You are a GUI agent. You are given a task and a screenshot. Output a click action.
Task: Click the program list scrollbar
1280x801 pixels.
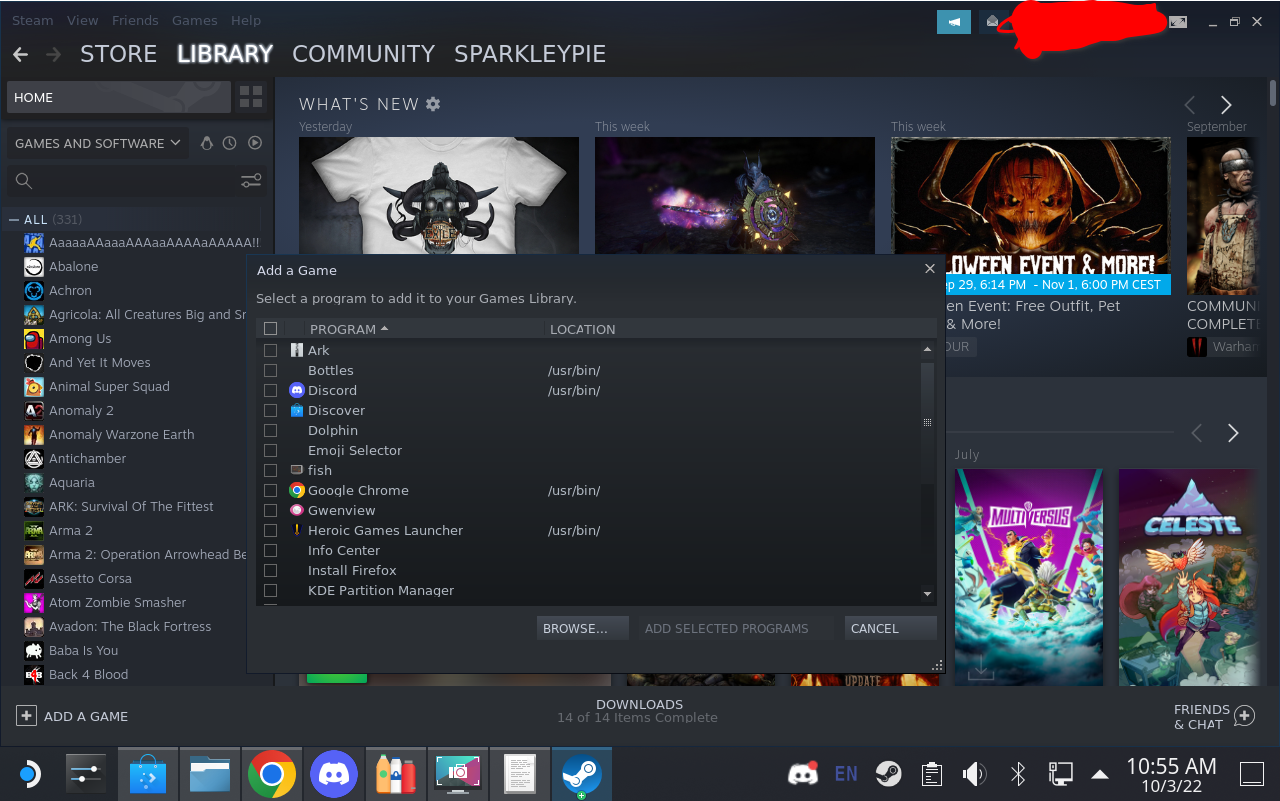pyautogui.click(x=927, y=423)
